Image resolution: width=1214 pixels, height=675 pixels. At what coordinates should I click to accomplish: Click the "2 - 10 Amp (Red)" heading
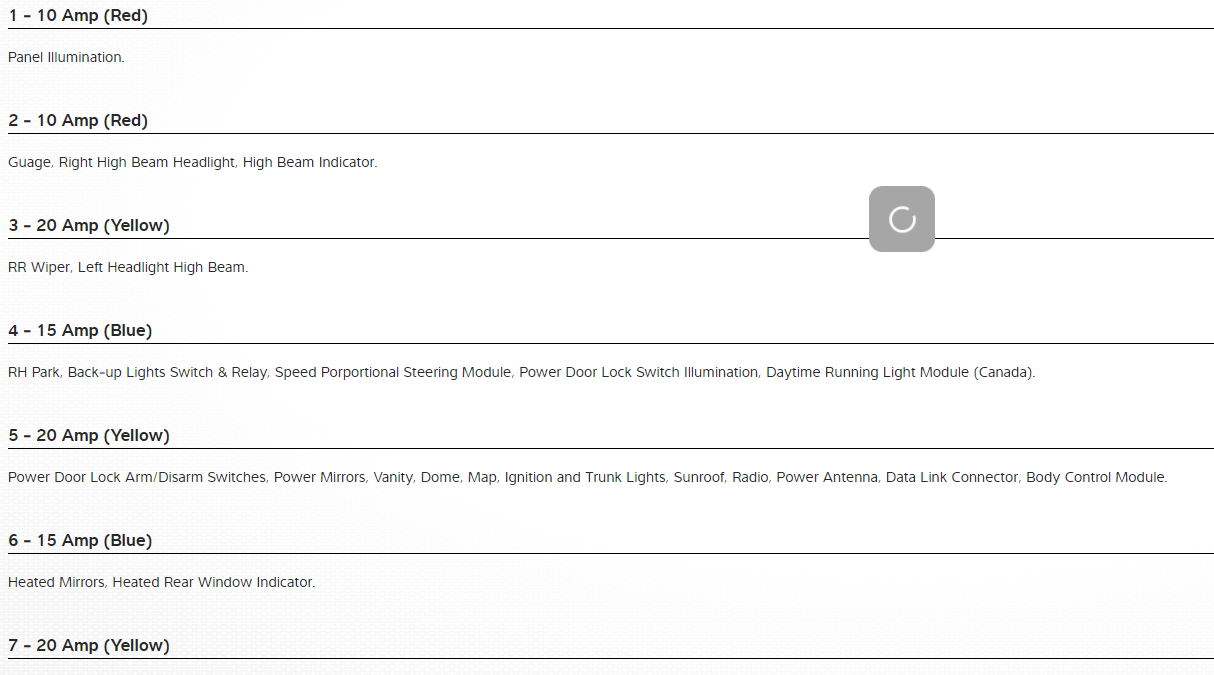click(x=78, y=121)
